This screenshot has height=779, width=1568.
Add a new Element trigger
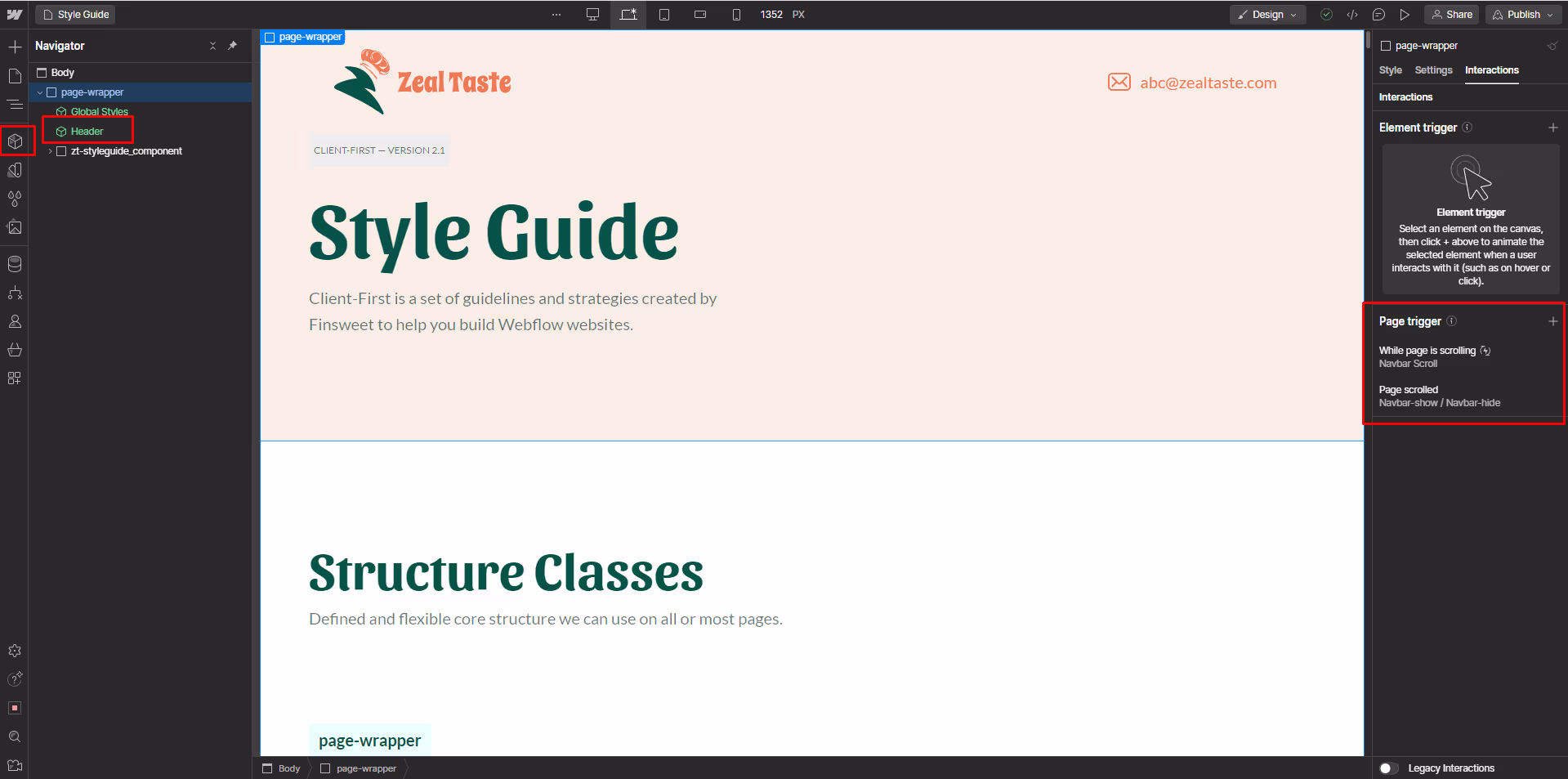pyautogui.click(x=1553, y=128)
